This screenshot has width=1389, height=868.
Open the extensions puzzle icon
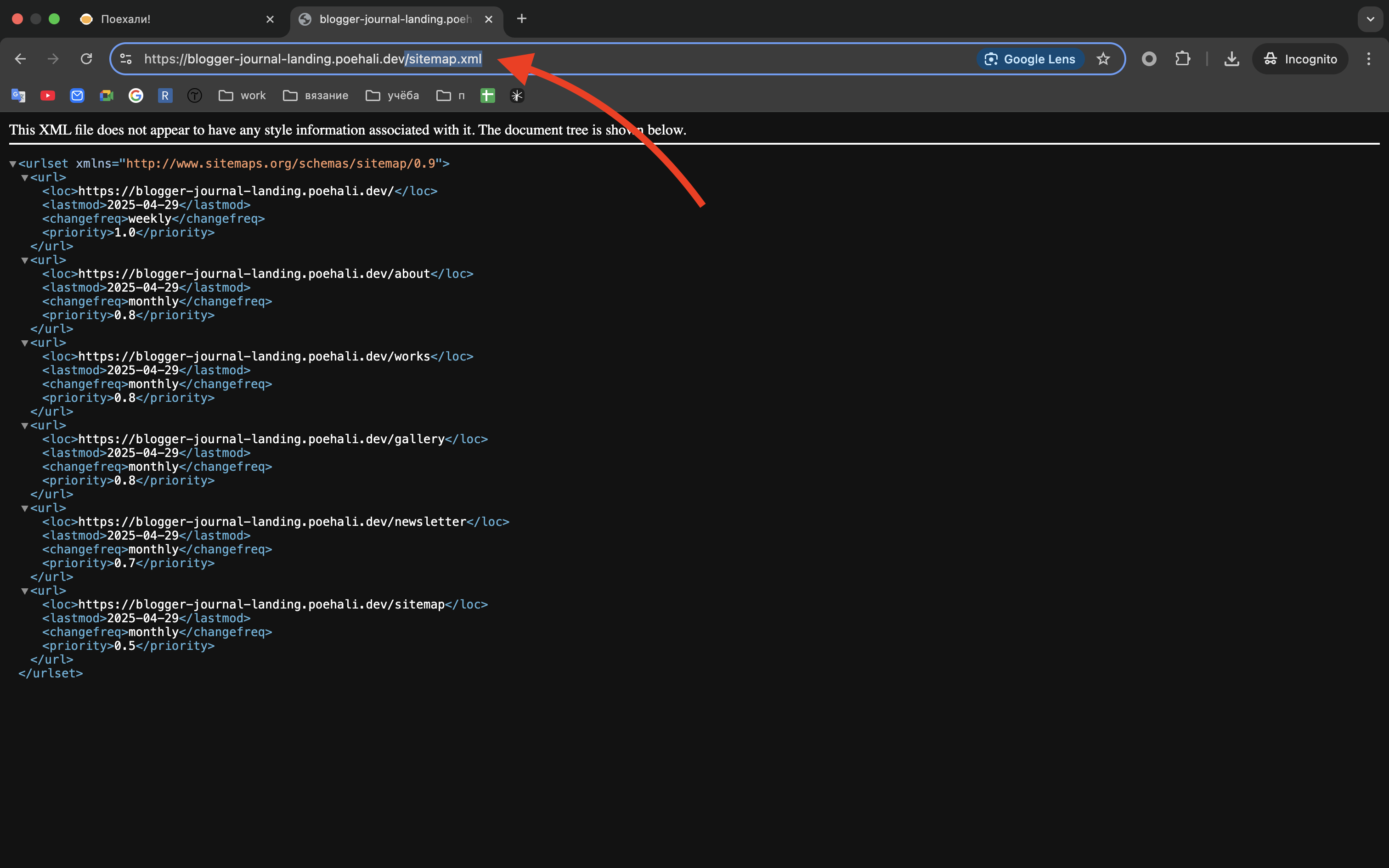1183,59
